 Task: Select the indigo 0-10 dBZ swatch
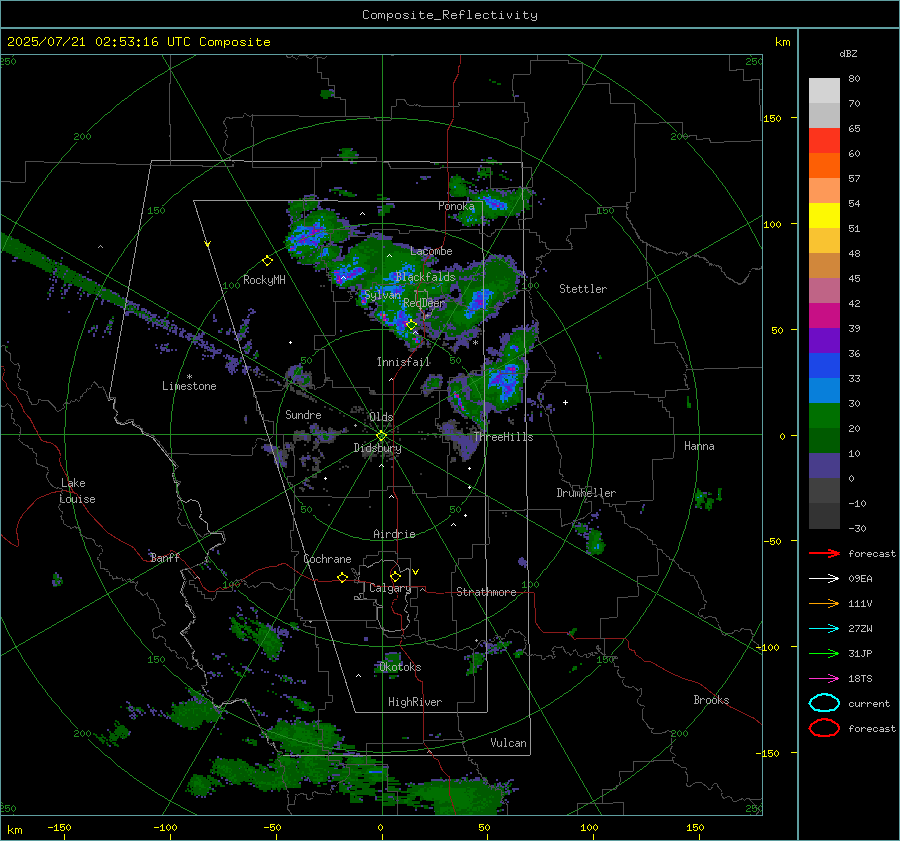pos(824,466)
